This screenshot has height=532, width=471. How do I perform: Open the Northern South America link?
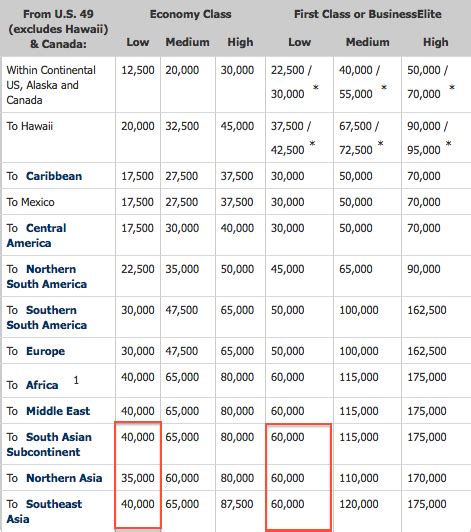click(46, 277)
